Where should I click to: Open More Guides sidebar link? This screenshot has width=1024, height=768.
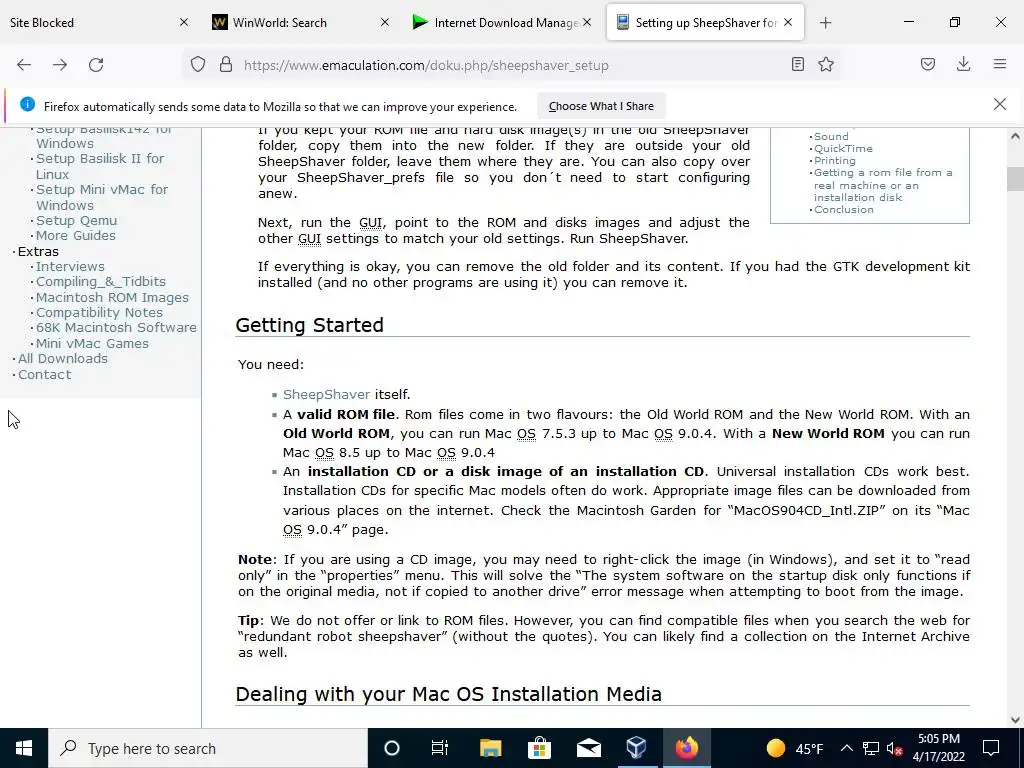pos(76,236)
